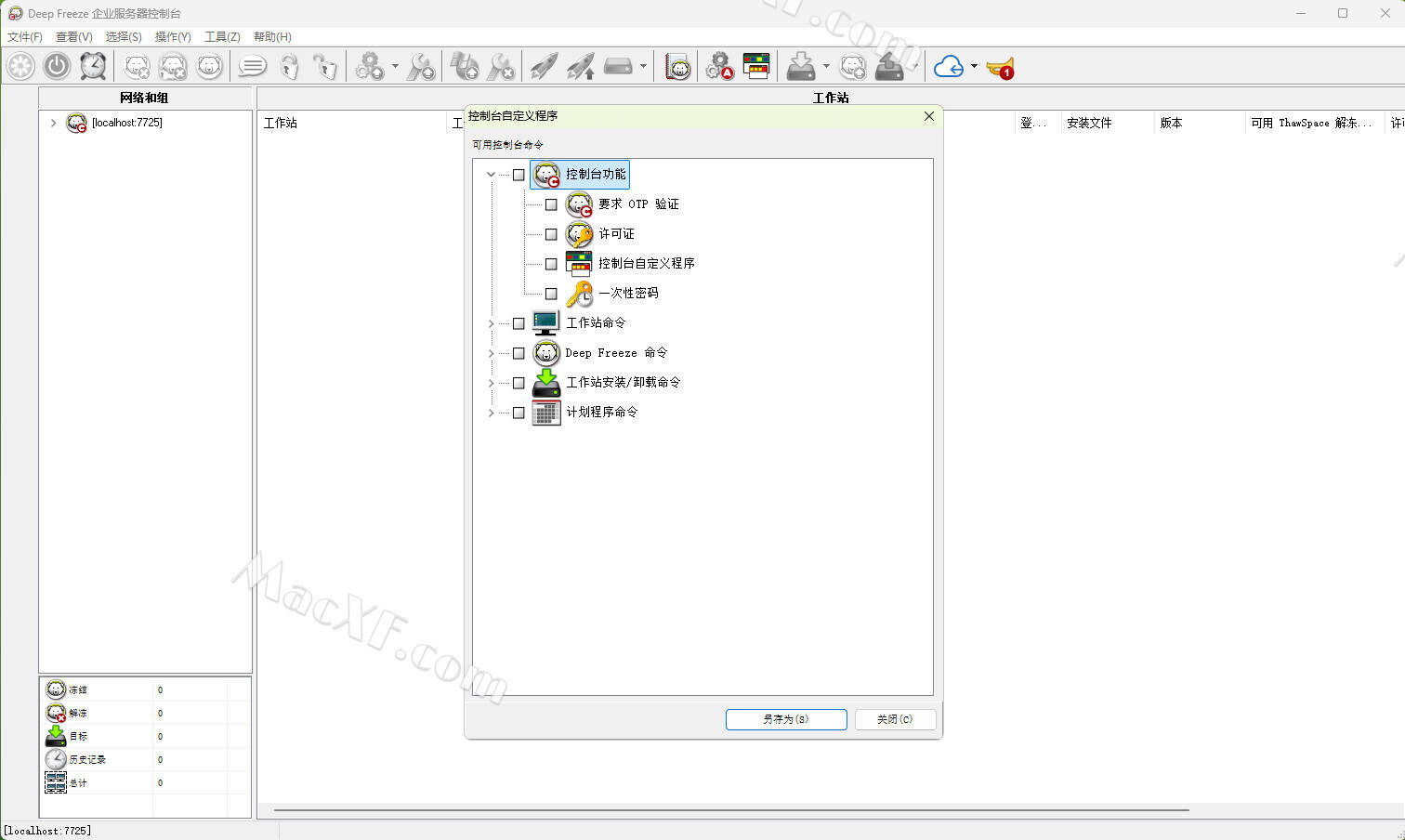Screen dimensions: 1405x840
Task: Click the first bear with X toolbar icon
Action: coord(138,67)
